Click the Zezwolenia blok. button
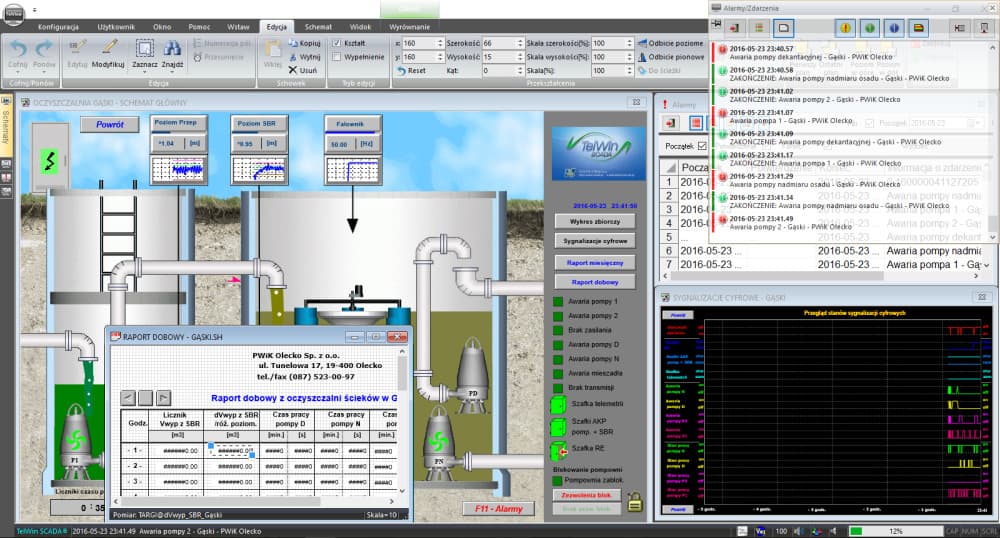 [x=586, y=495]
